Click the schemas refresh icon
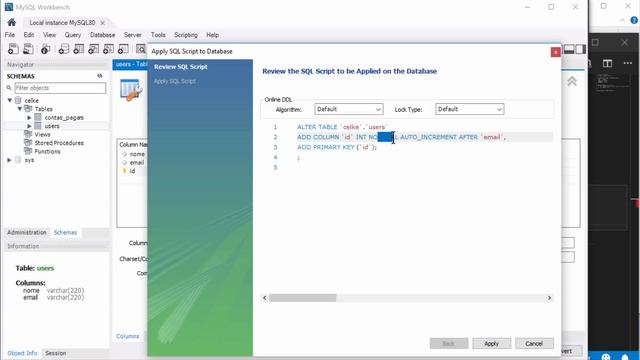 pos(100,76)
